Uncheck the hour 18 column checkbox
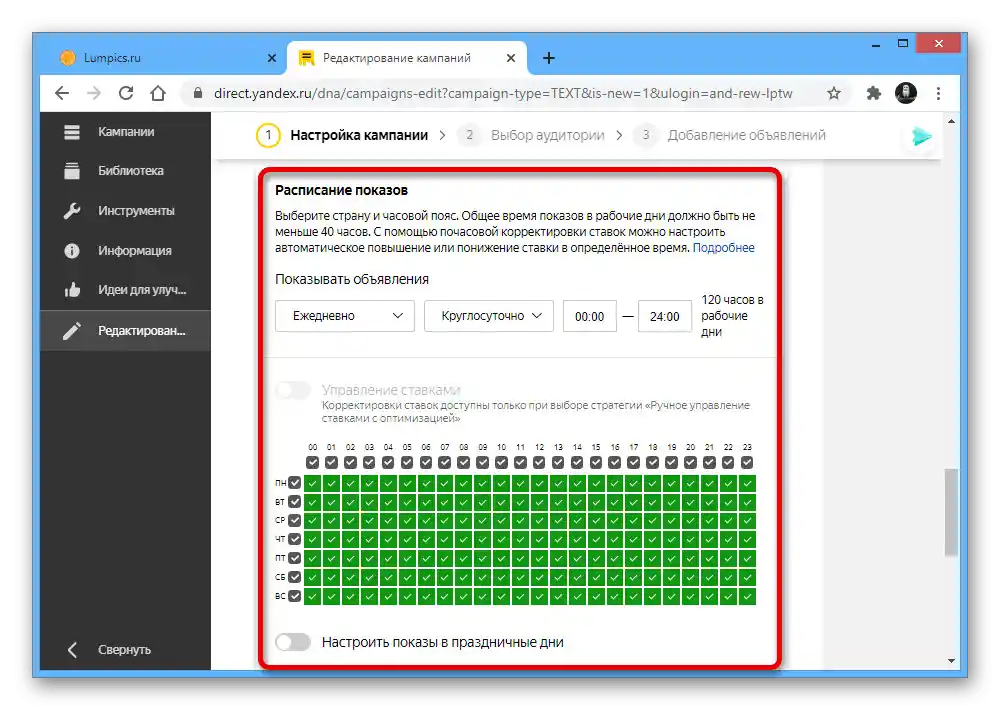The image size is (1000, 710). coord(652,462)
